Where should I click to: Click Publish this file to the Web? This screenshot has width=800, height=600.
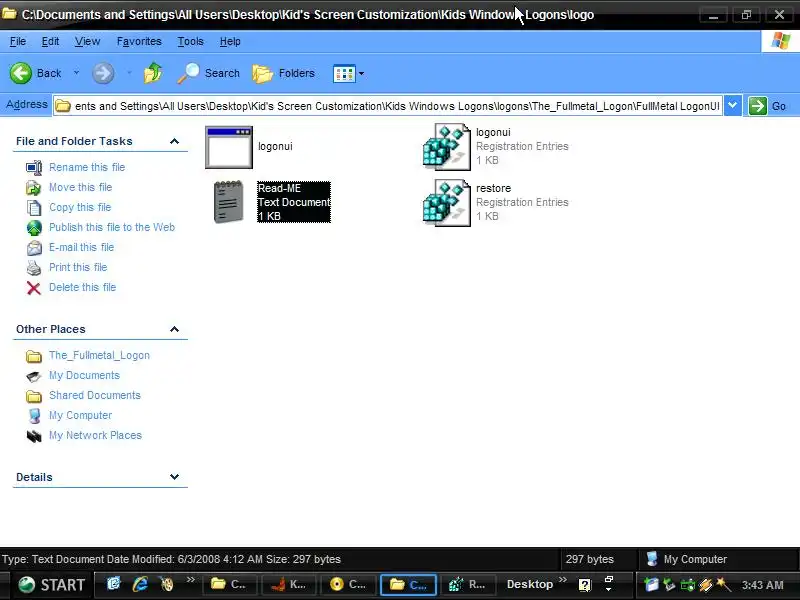click(x=112, y=227)
